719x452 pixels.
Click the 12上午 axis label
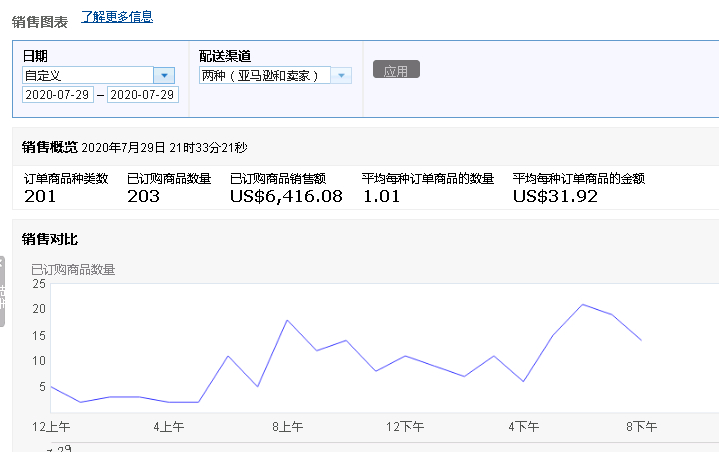tap(51, 427)
